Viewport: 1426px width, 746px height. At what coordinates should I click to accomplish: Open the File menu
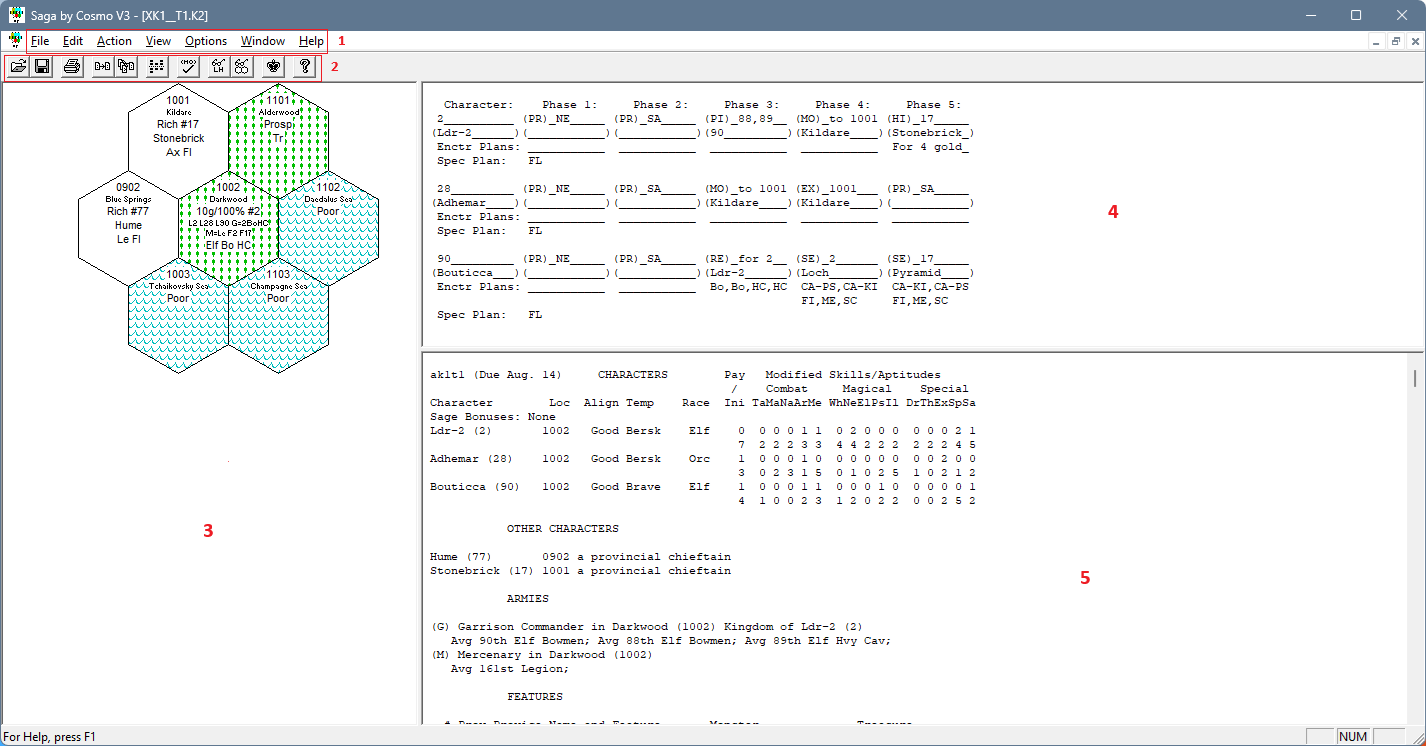click(39, 41)
